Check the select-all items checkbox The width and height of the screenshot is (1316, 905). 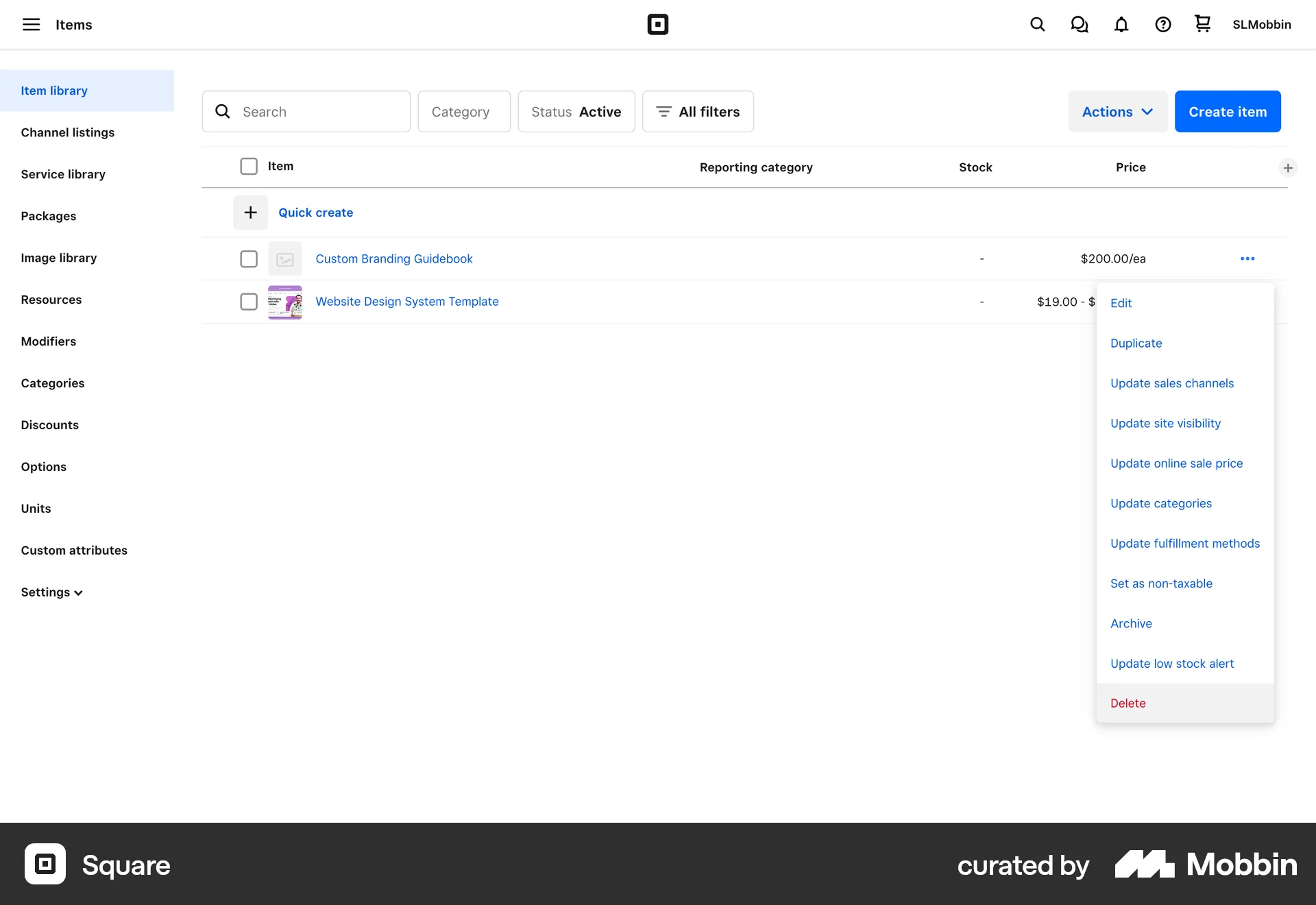(x=249, y=166)
